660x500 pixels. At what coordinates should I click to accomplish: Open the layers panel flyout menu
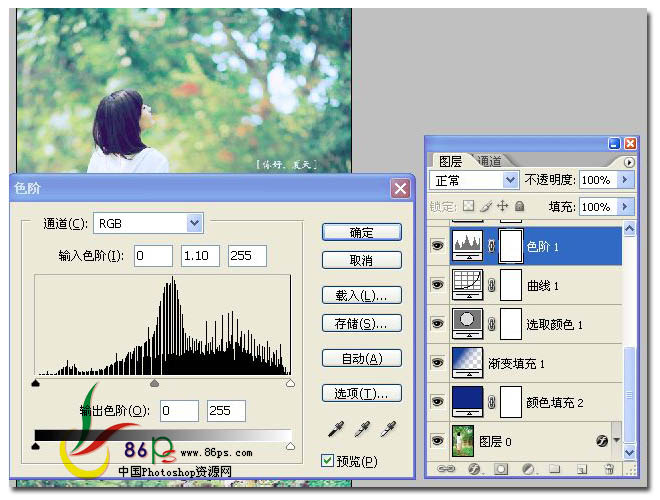tap(629, 162)
